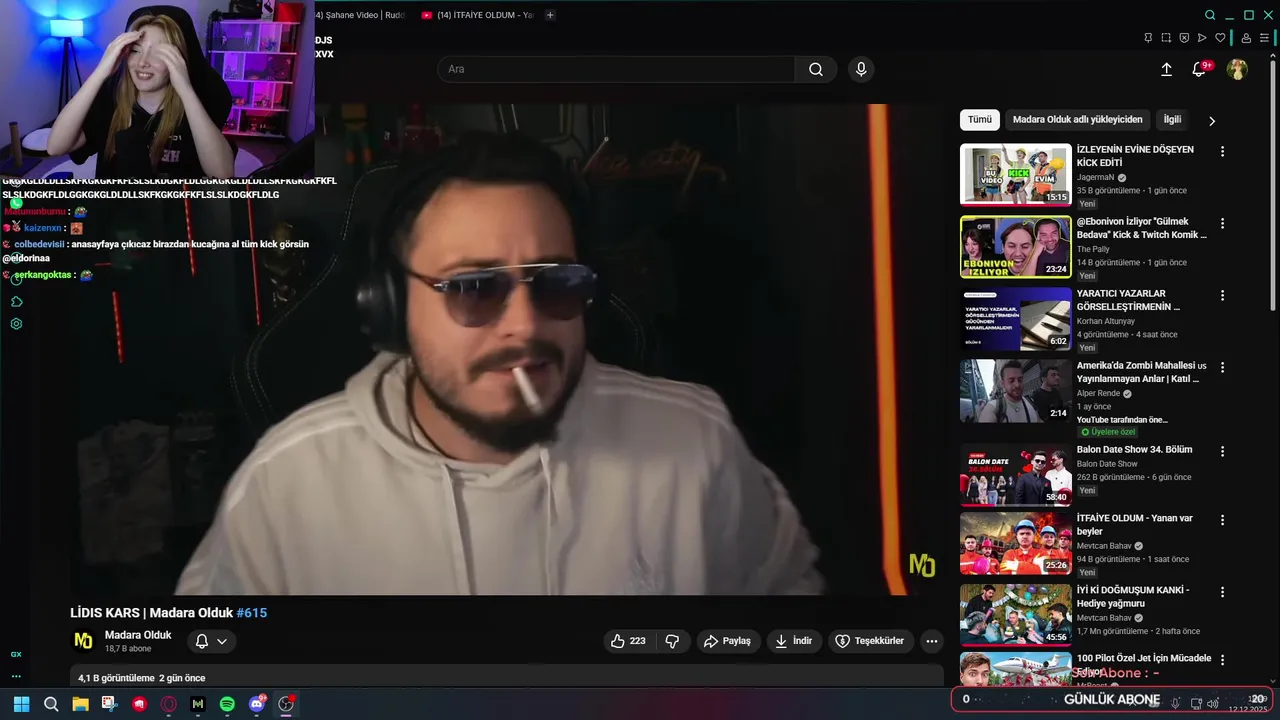Open the İZLEYENİN EVİNE DÖŞEYEN KİCK EDİTİ thumbnail
Viewport: 1280px width, 720px height.
pos(1015,175)
